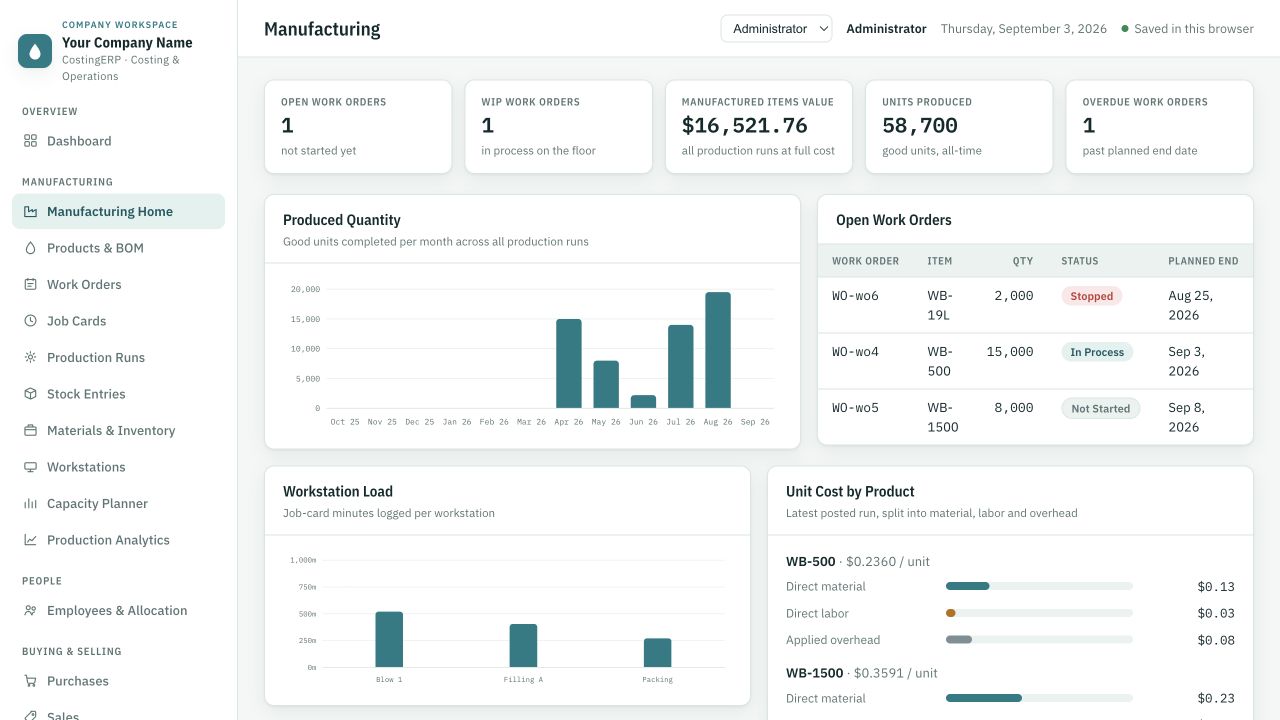Click the Stopped status badge
Screen dimensions: 1280x720
coord(1092,296)
